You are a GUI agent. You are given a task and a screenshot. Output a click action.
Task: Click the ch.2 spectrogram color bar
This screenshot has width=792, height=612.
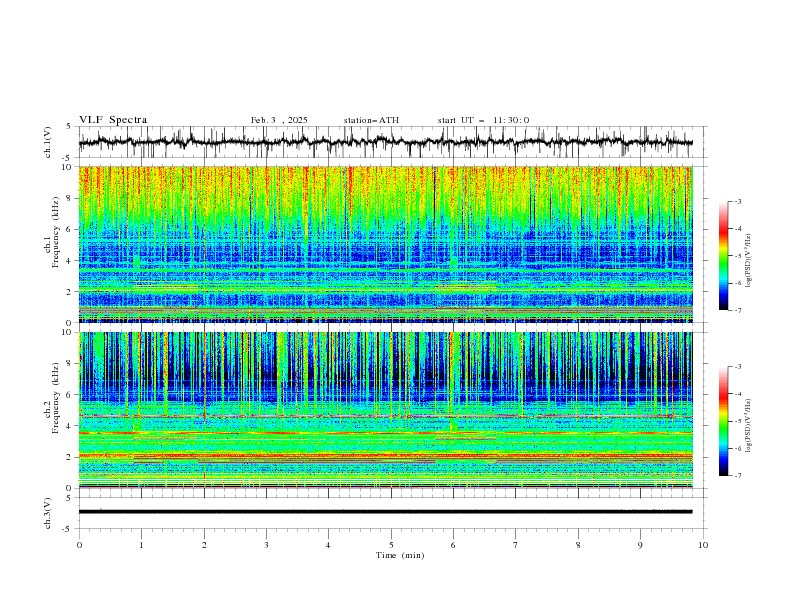point(723,421)
